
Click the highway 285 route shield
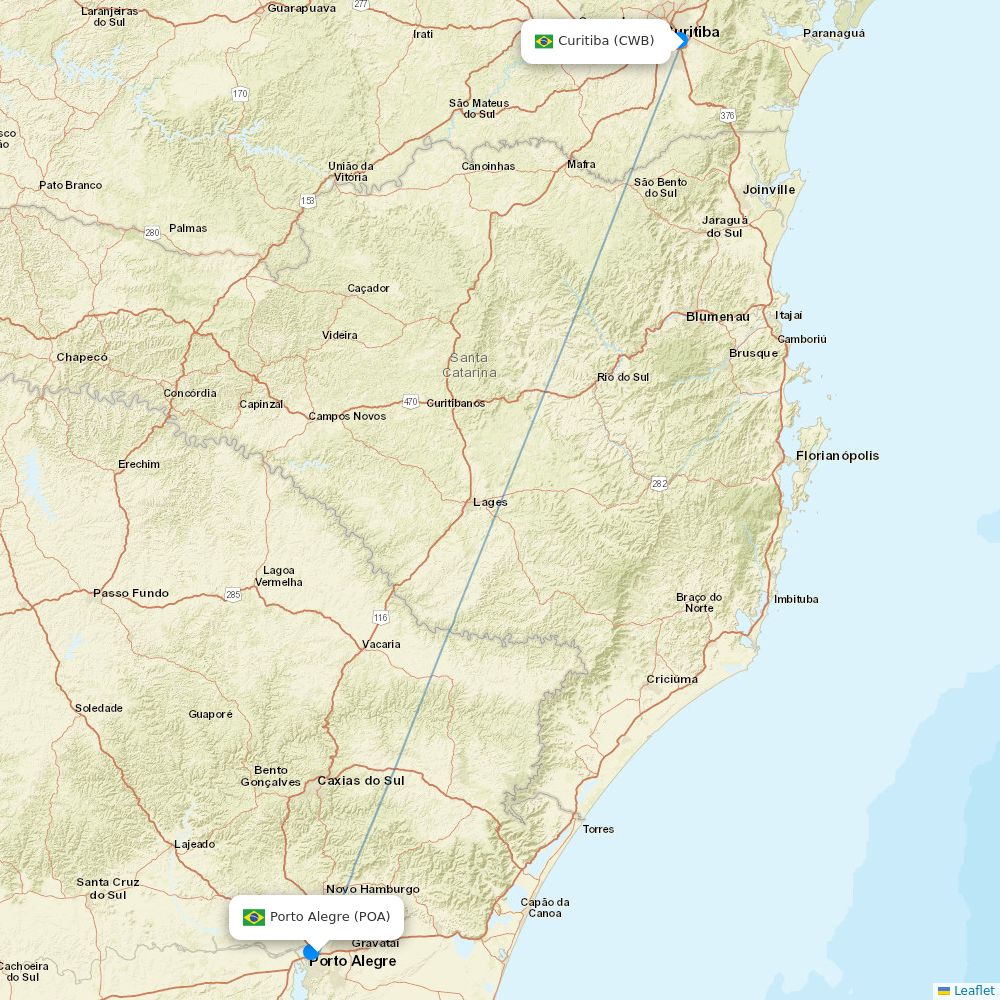coord(231,595)
